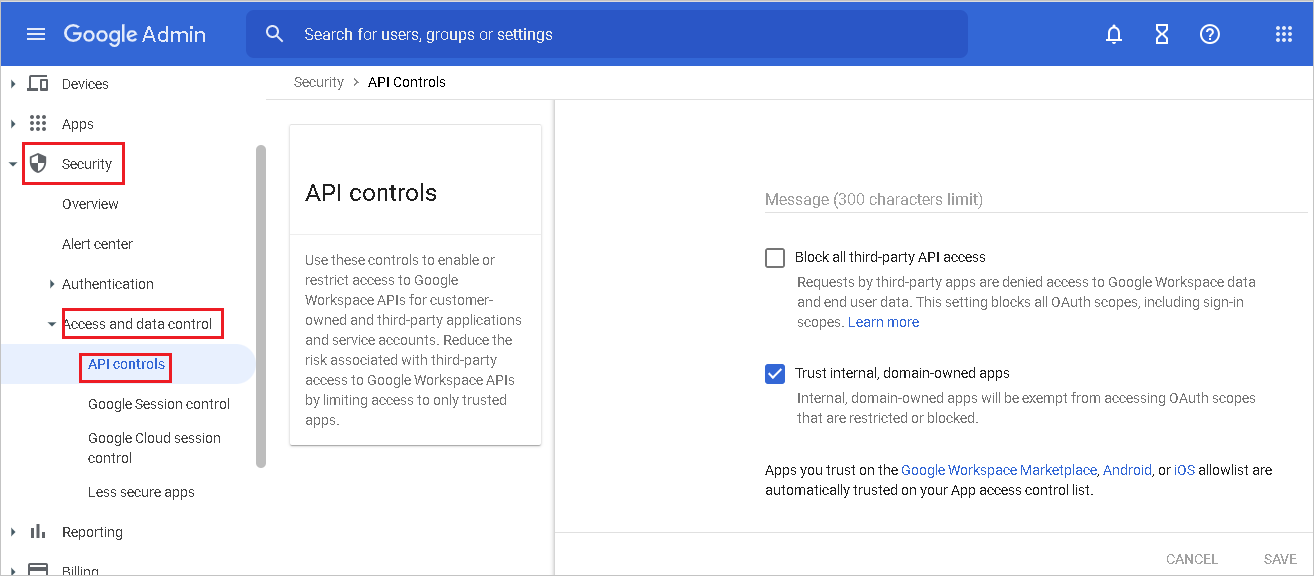Uncheck Trust internal, domain-owned apps
This screenshot has height=576, width=1314.
point(775,374)
